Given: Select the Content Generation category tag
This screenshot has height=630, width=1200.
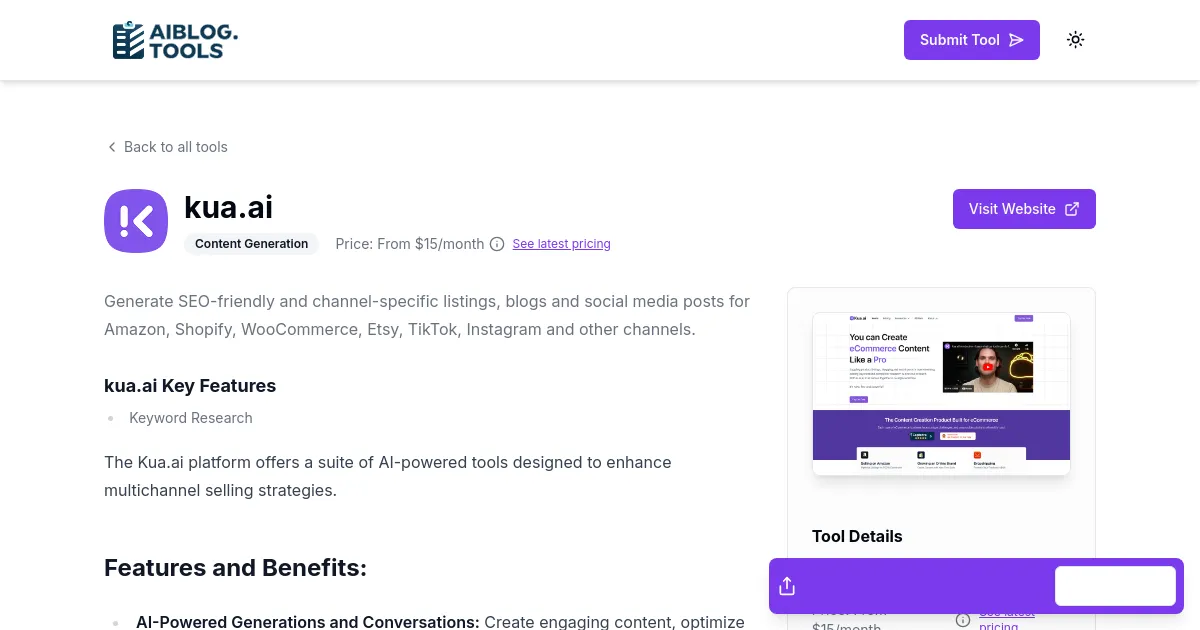Looking at the screenshot, I should pyautogui.click(x=251, y=244).
